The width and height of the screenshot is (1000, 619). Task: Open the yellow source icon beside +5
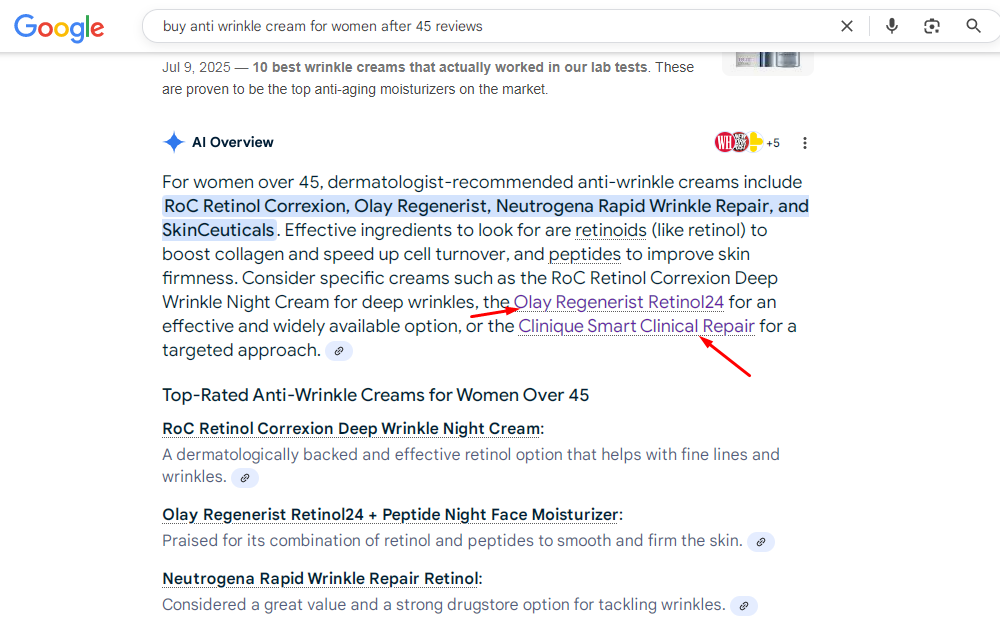click(756, 142)
